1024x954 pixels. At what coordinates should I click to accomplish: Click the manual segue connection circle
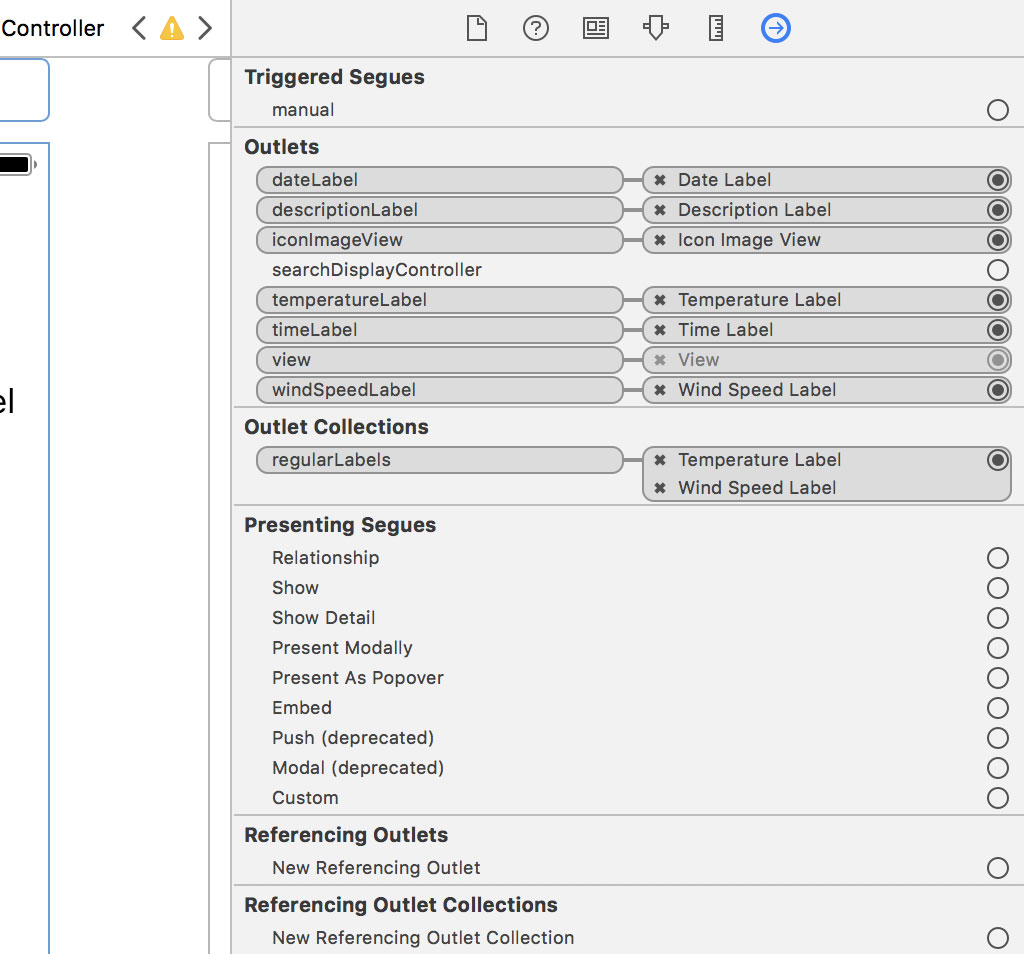coord(997,110)
